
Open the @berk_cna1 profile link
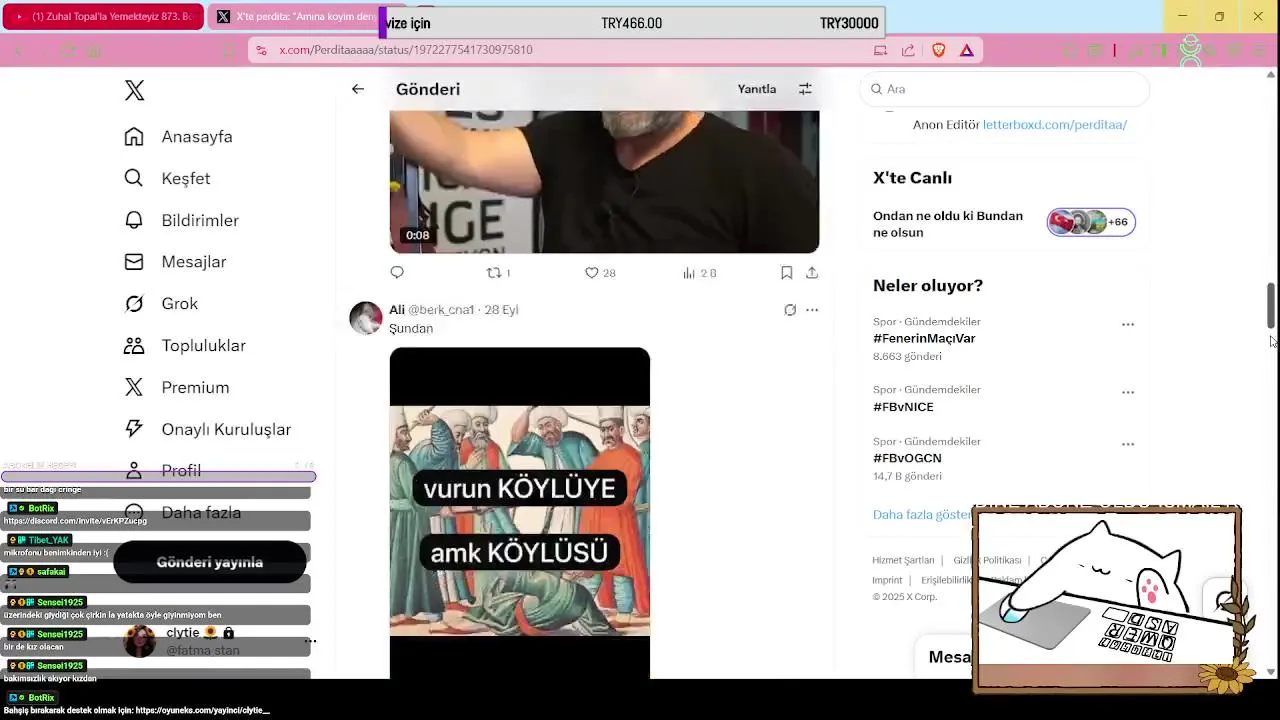coord(441,310)
